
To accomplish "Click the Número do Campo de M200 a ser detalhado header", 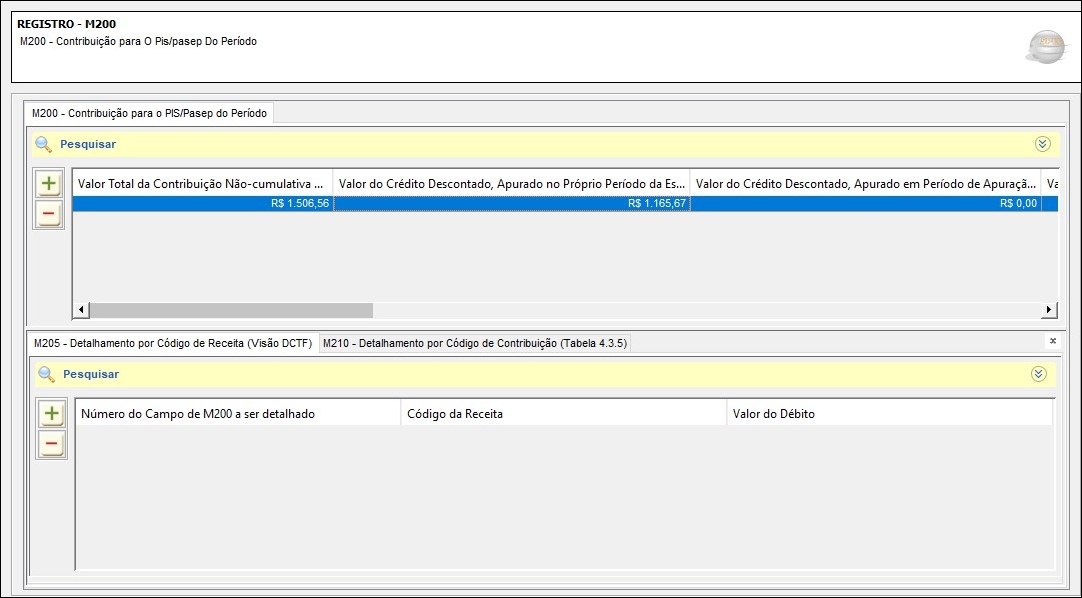I will click(238, 414).
